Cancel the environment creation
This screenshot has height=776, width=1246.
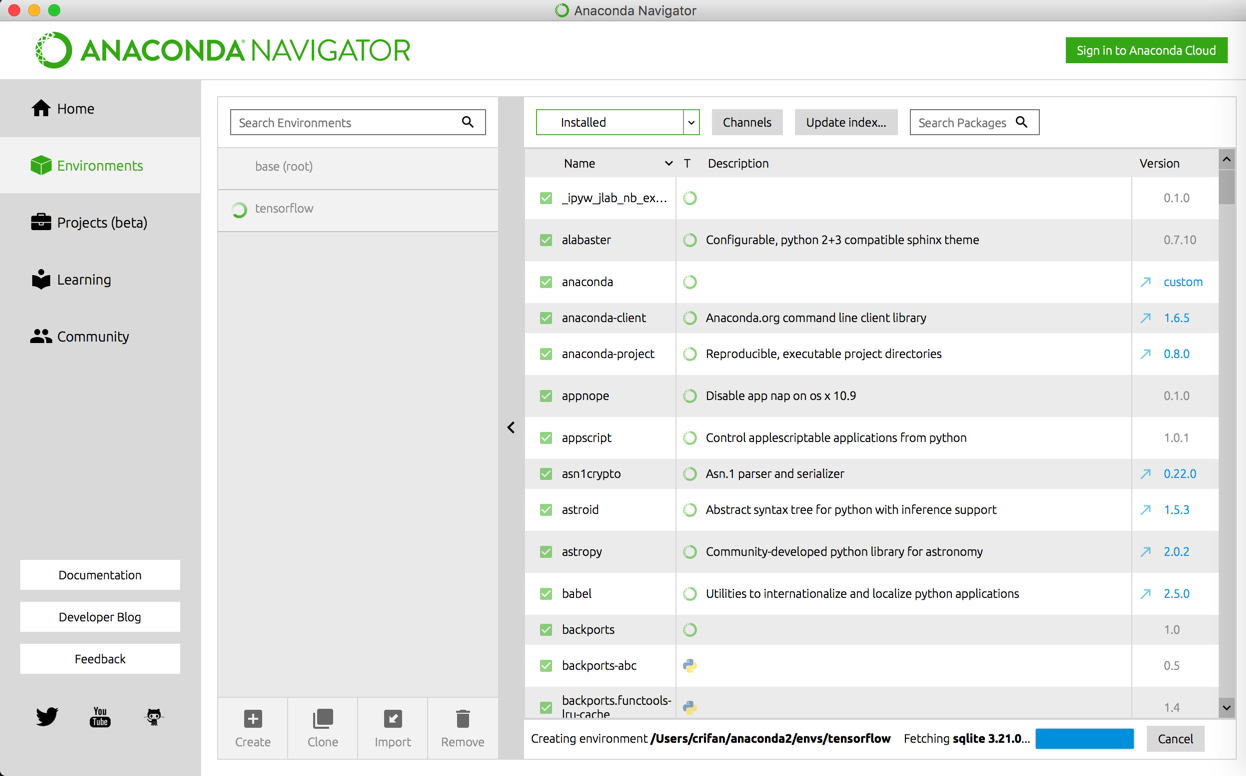1175,739
